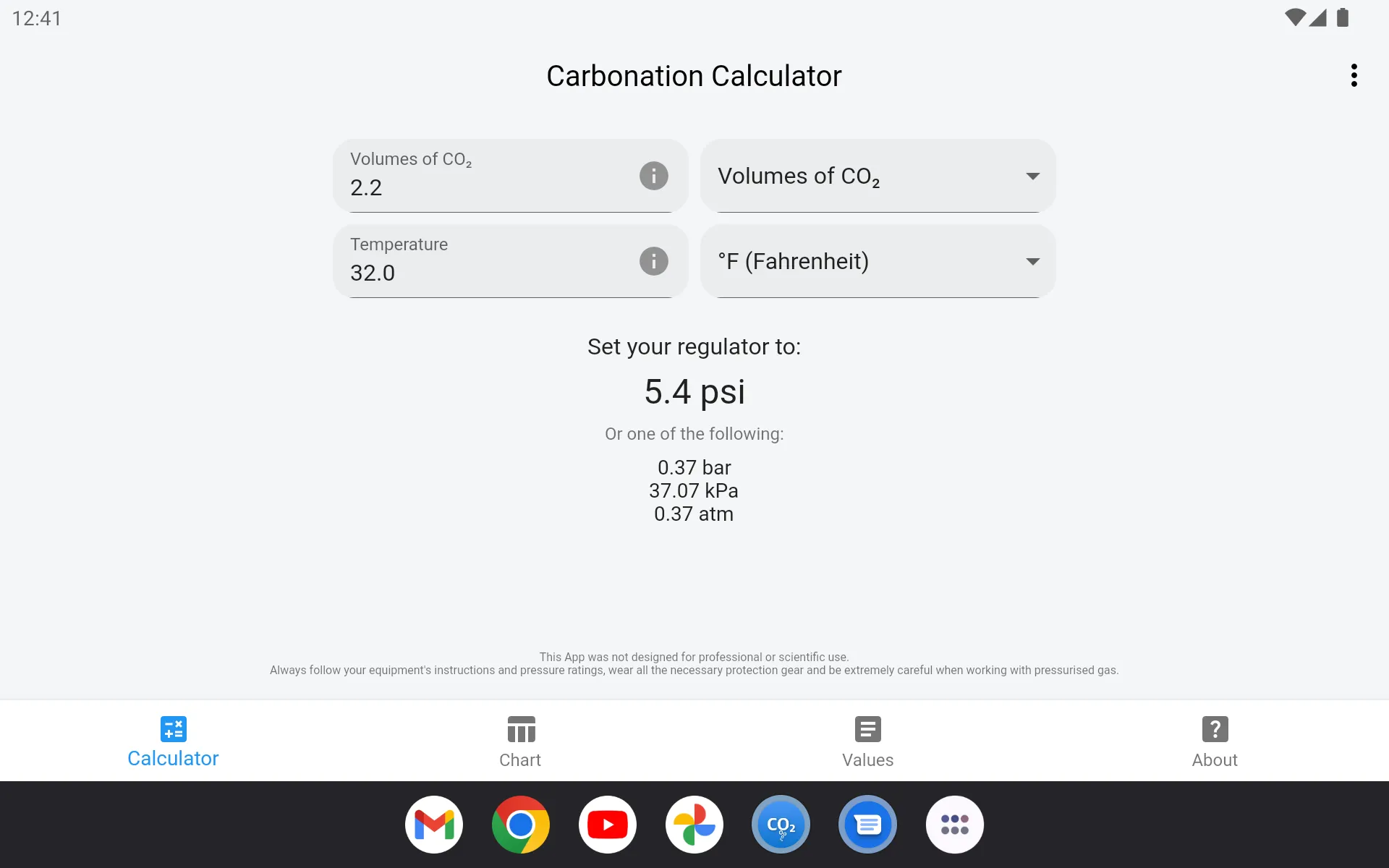
Task: Open the app drawer from taskbar
Action: click(954, 824)
